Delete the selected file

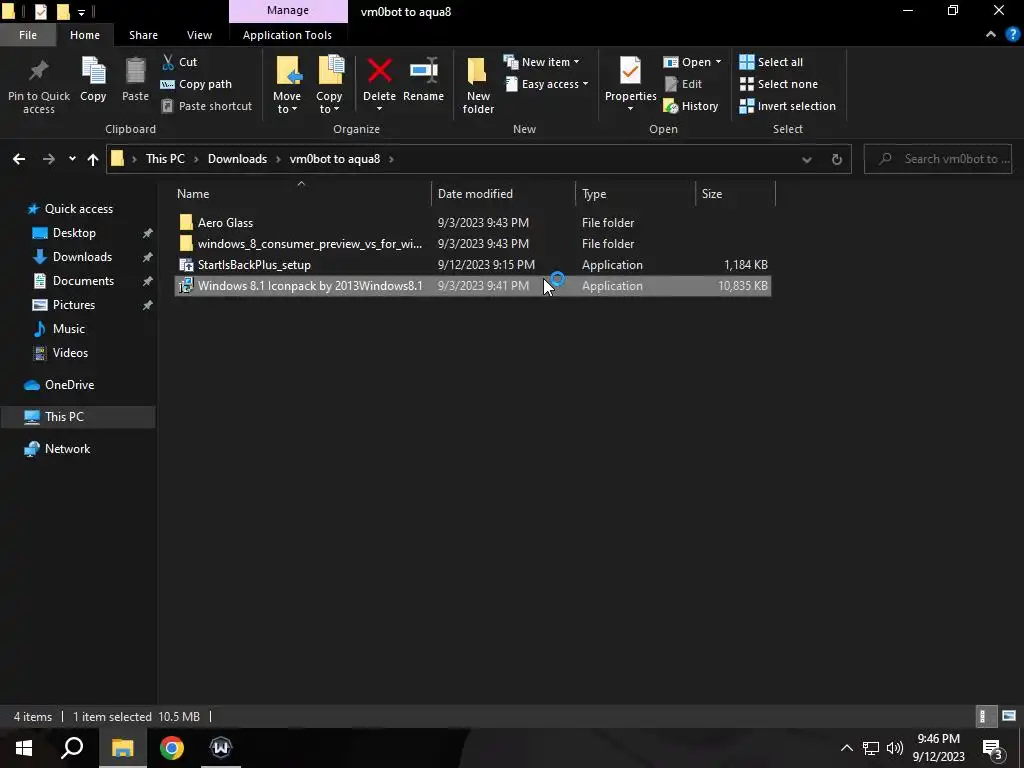click(379, 86)
